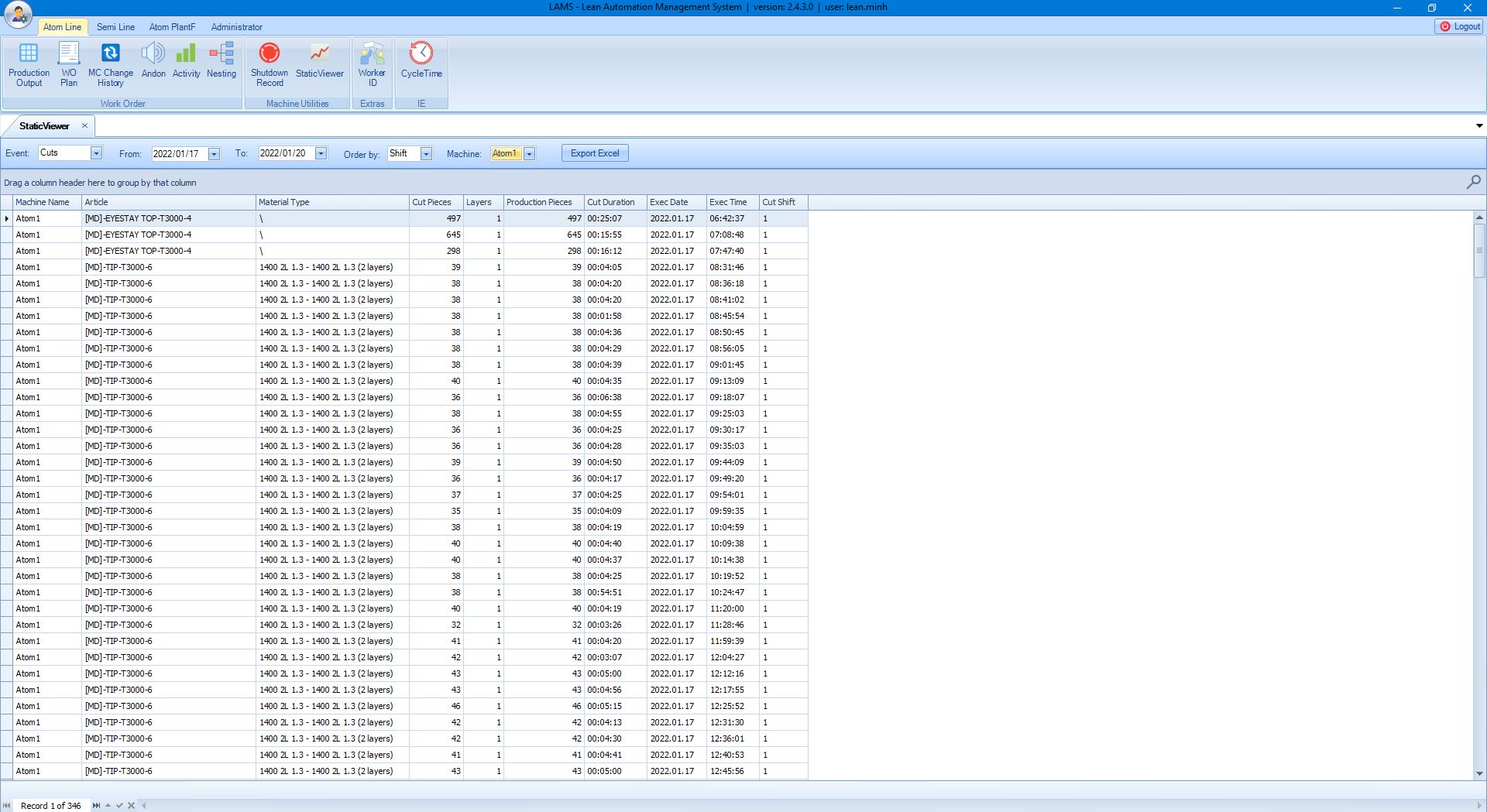Expand the Event dropdown

click(x=96, y=153)
